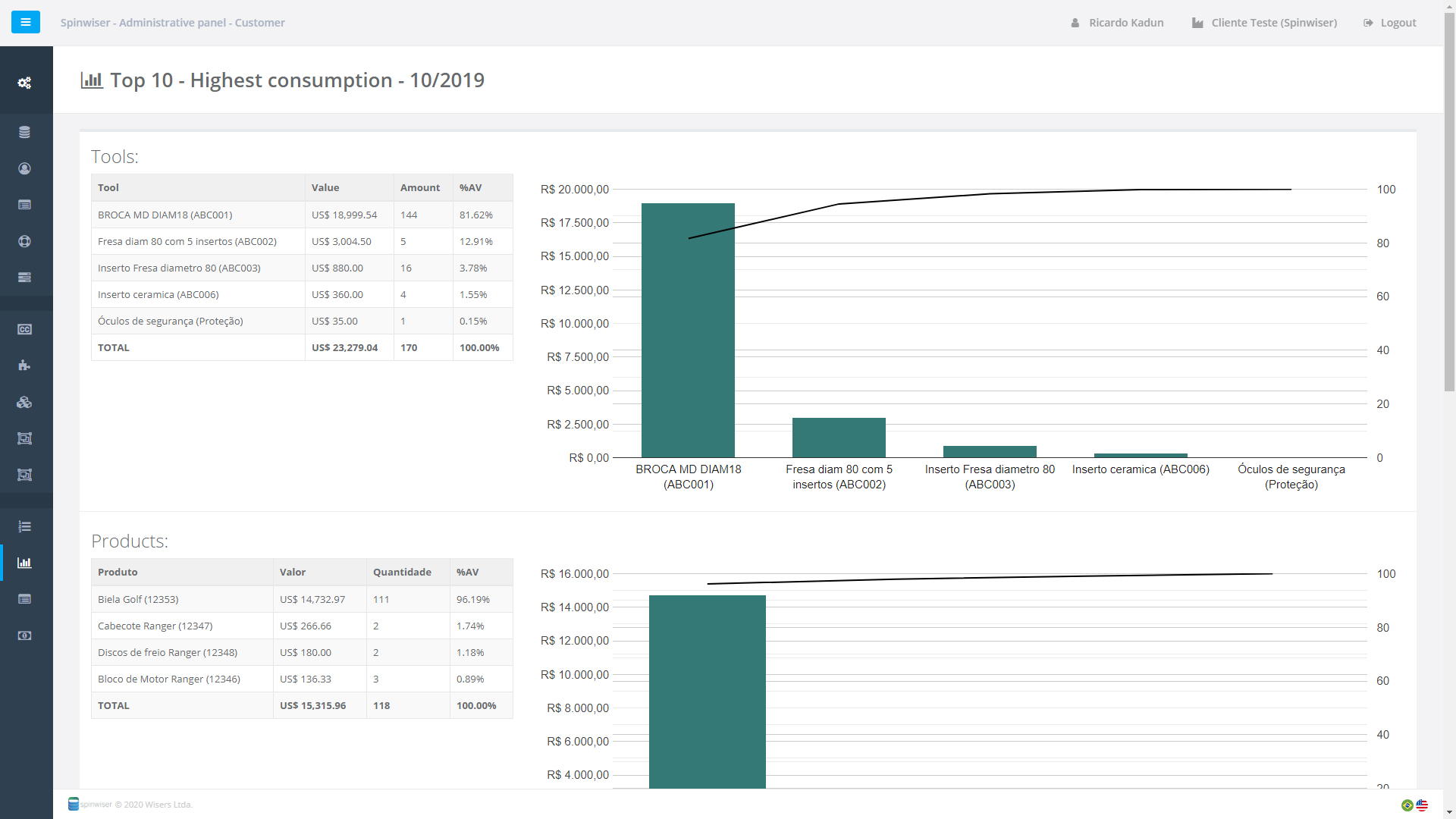Open the object group icon below the cubes
The image size is (1456, 819).
(x=24, y=438)
